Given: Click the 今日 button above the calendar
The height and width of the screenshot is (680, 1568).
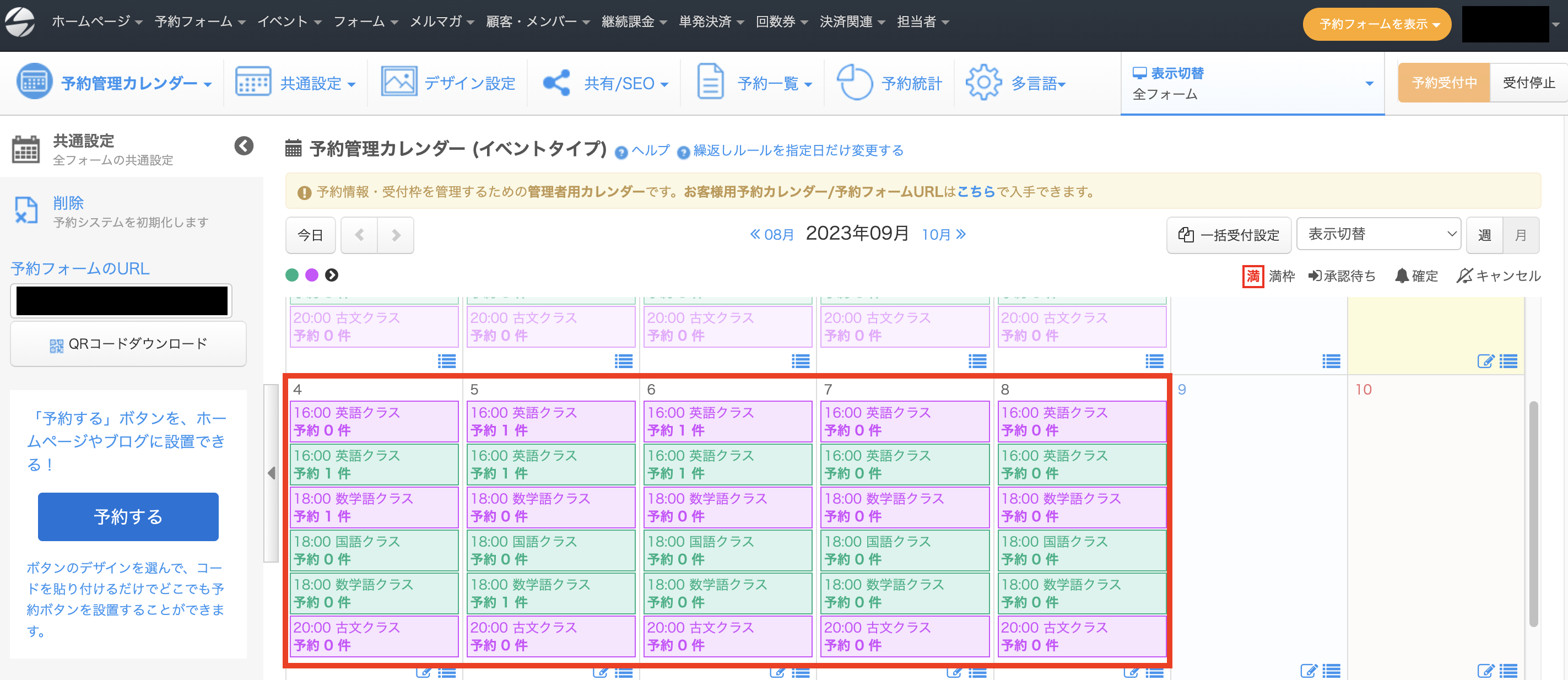Looking at the screenshot, I should click(x=310, y=235).
